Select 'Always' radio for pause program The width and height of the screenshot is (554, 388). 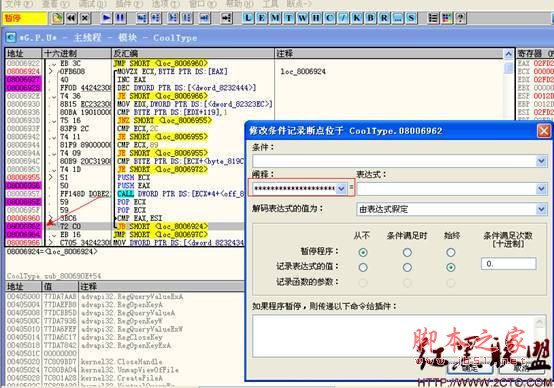click(450, 252)
